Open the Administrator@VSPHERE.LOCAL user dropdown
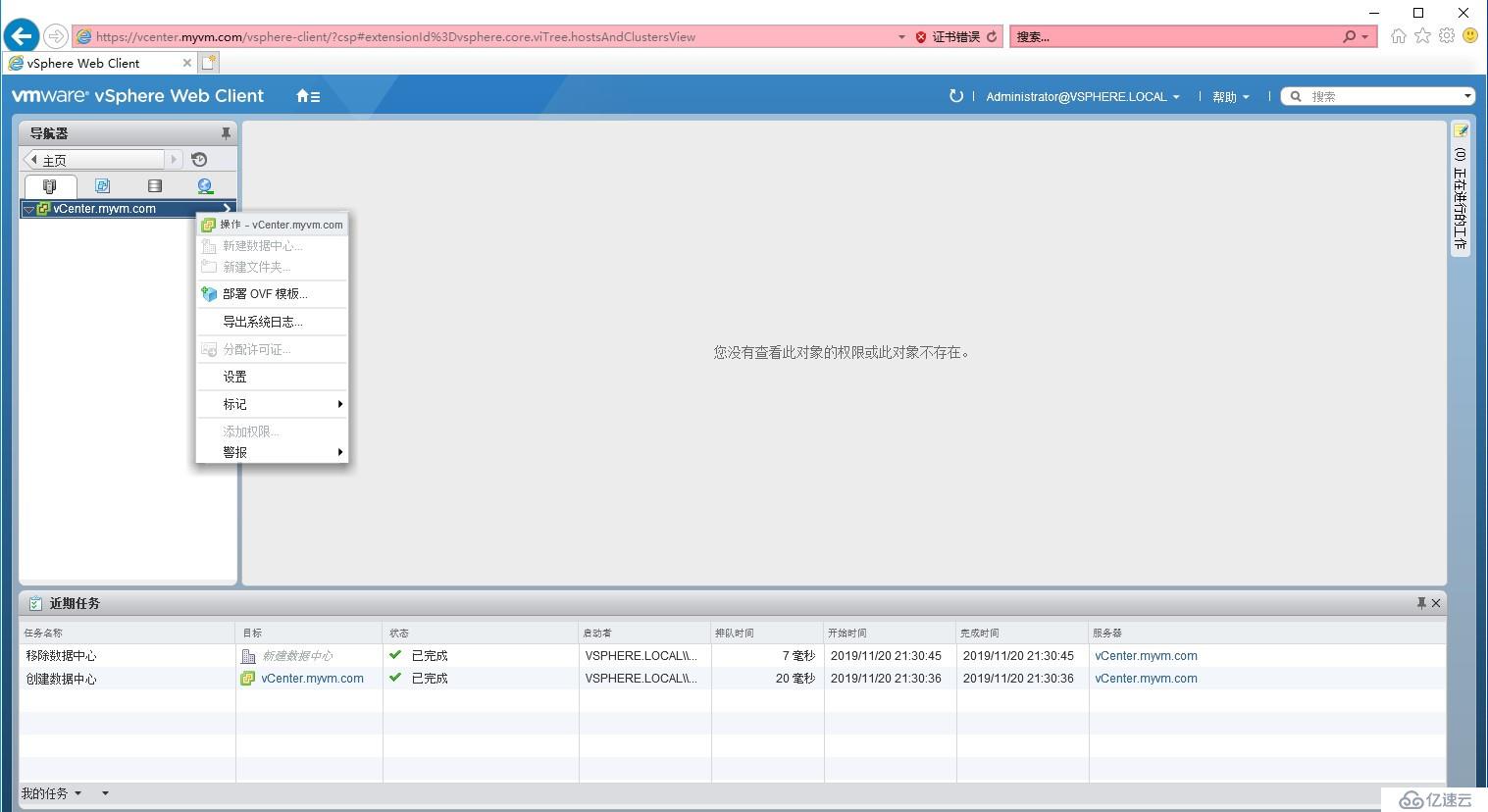This screenshot has width=1488, height=812. 1083,96
